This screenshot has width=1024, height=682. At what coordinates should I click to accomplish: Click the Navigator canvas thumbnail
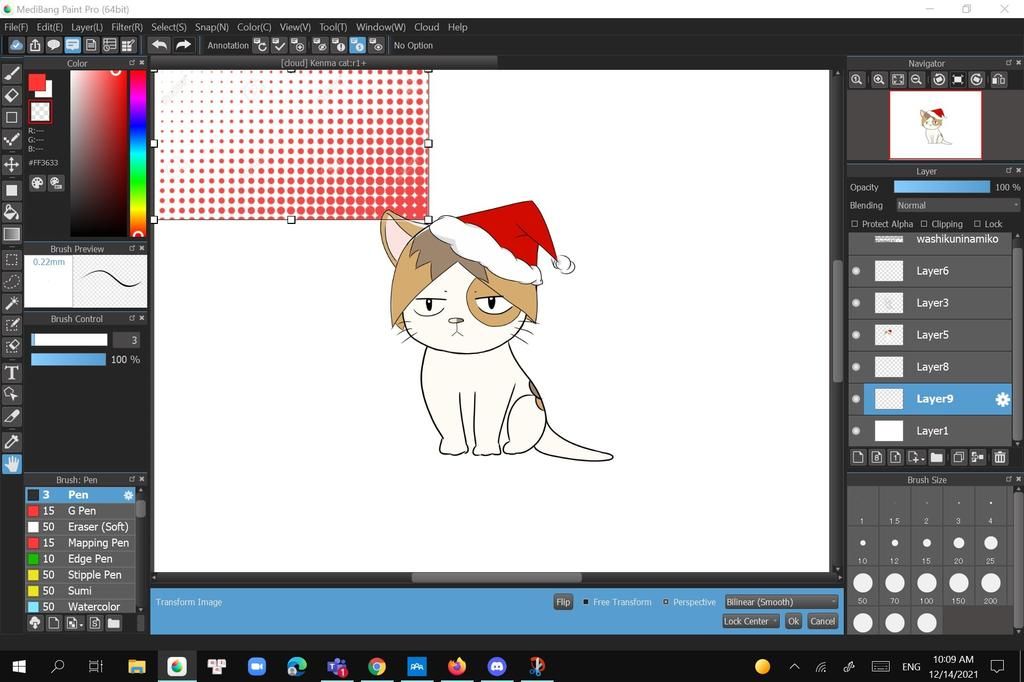pos(935,125)
